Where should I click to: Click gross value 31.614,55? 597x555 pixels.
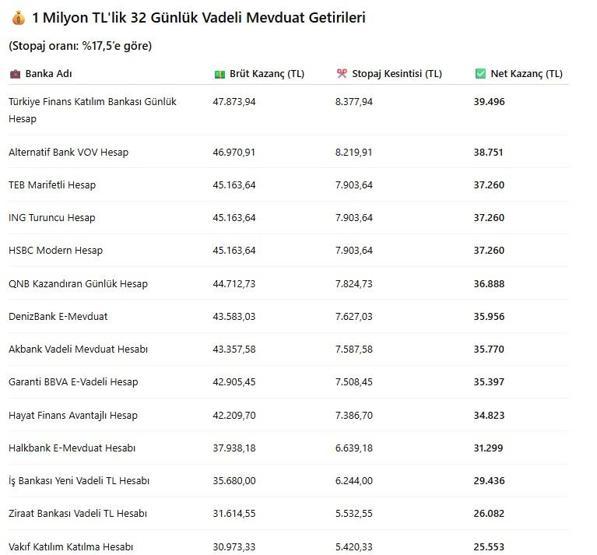pos(234,514)
